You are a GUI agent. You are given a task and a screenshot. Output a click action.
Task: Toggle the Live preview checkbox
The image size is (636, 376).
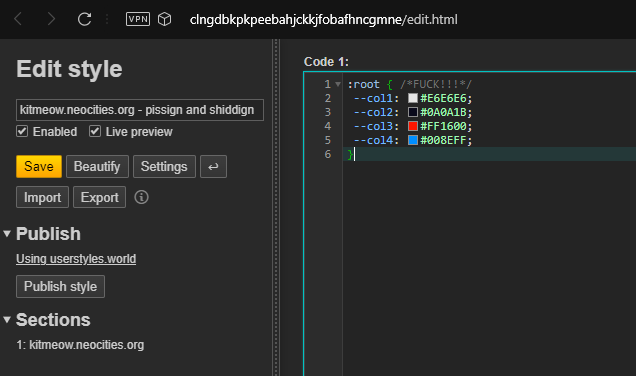(95, 131)
